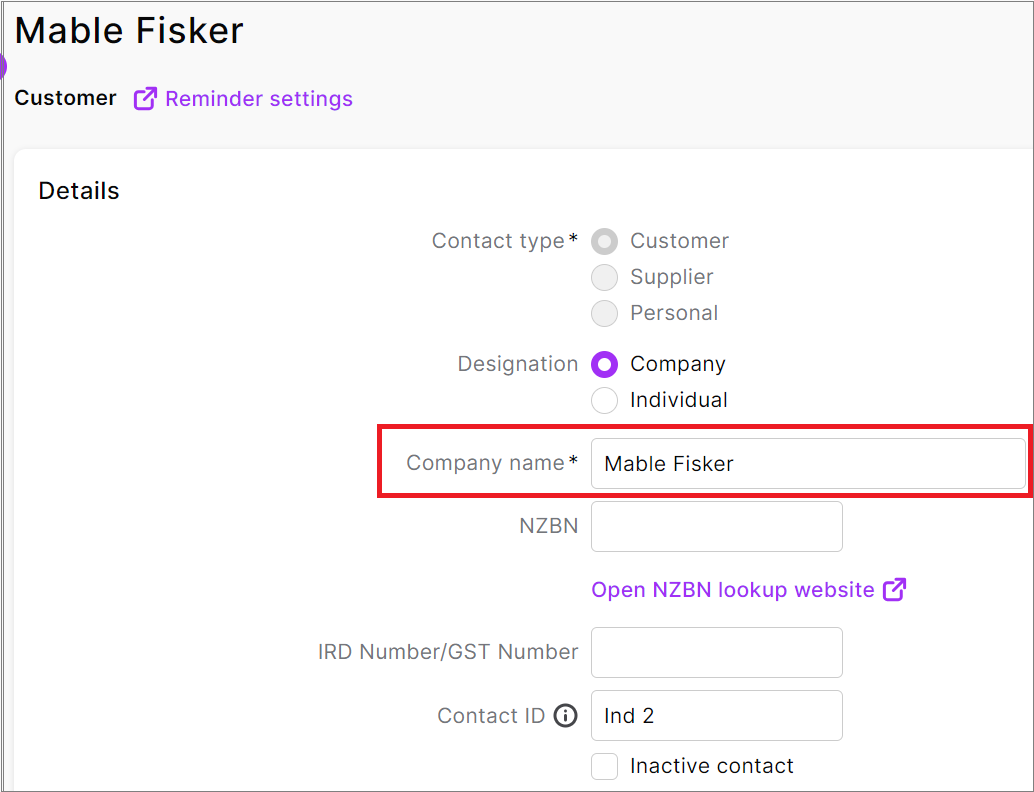Click the Contact ID field showing Ind 2
Screen dimensions: 1034x792
click(x=716, y=715)
